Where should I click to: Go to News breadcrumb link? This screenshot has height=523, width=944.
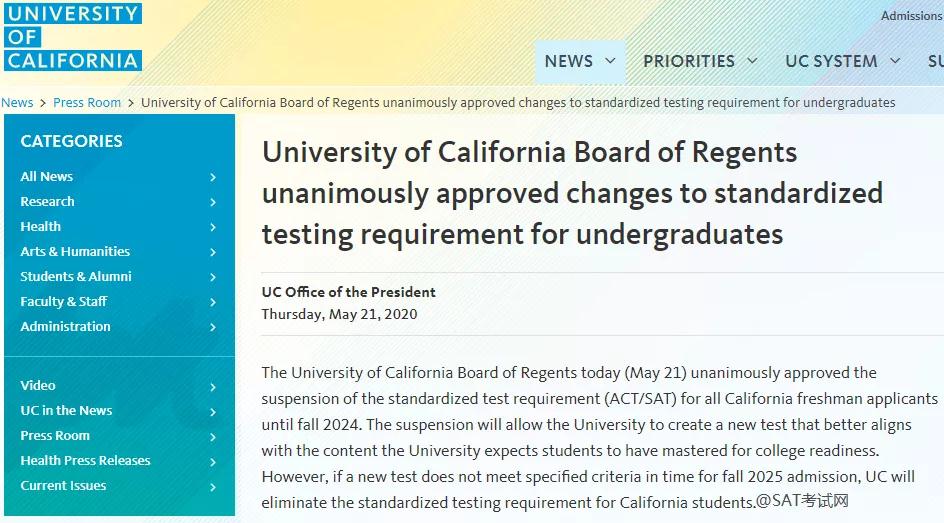[17, 103]
